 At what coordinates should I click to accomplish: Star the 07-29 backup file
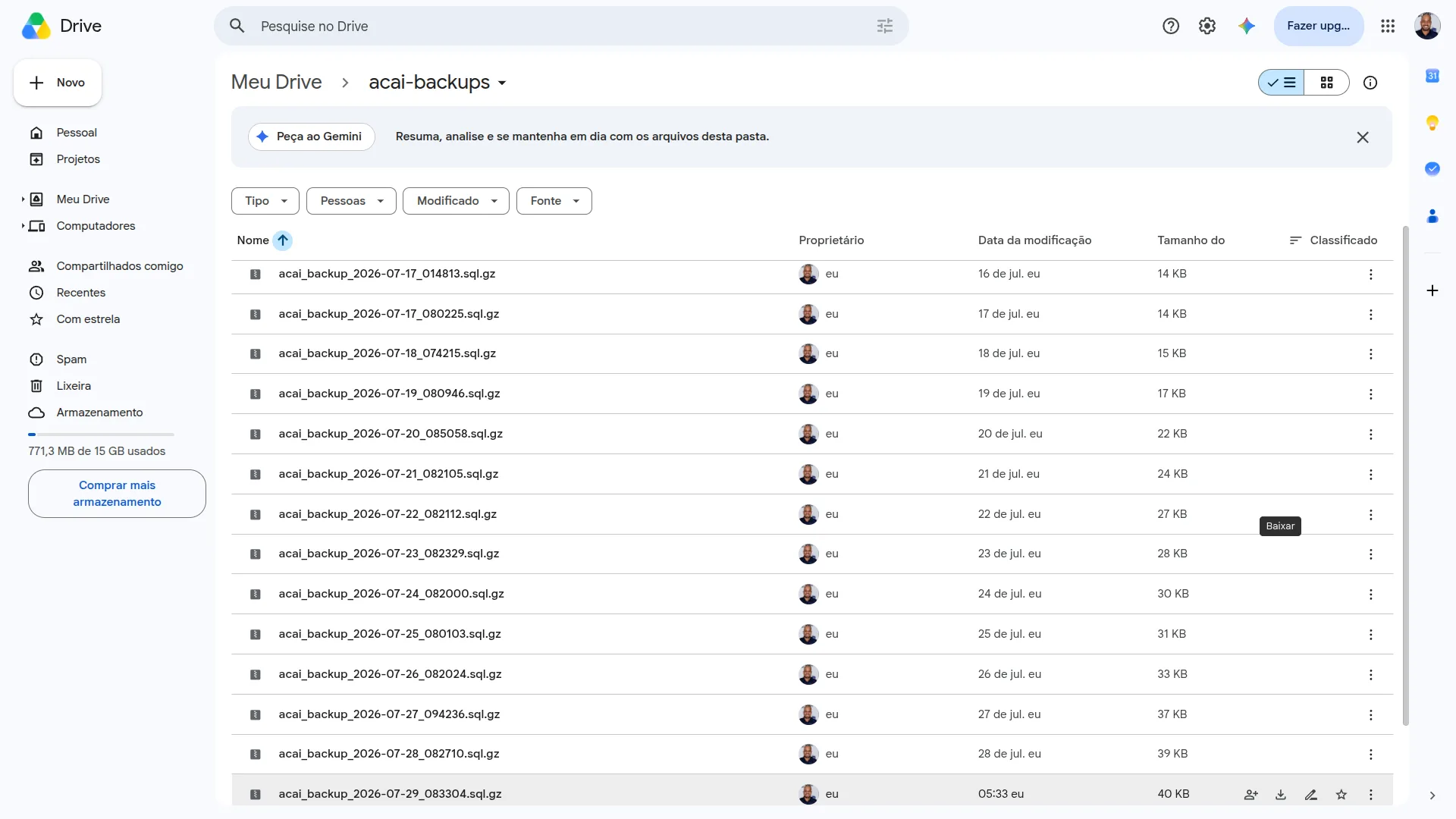click(x=1341, y=795)
